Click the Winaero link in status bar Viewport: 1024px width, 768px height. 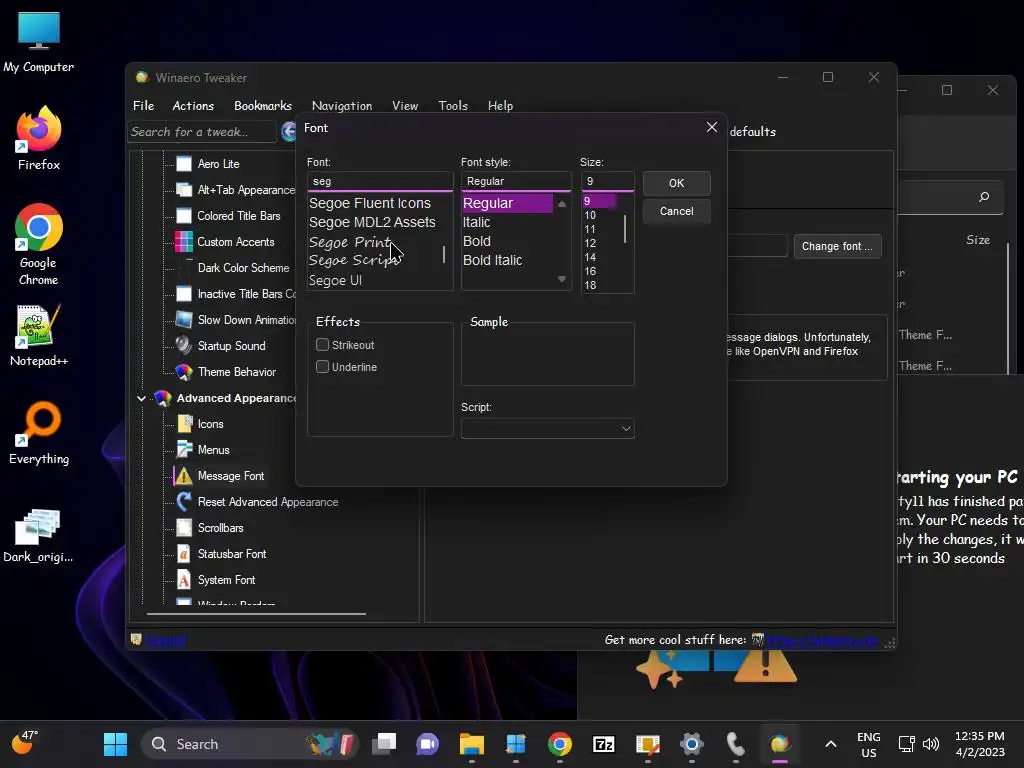[x=822, y=640]
